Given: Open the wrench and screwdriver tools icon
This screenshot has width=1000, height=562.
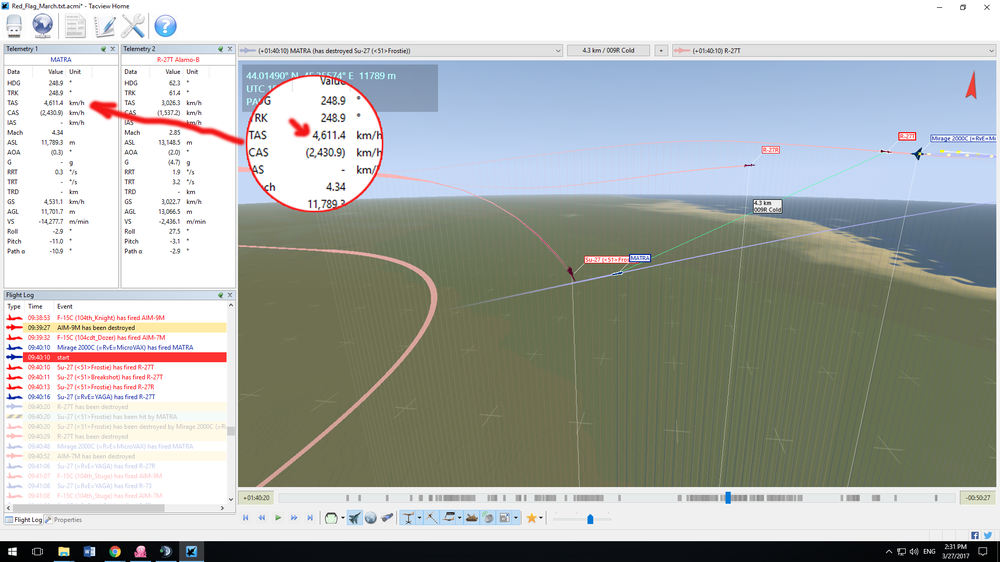Looking at the screenshot, I should point(133,26).
